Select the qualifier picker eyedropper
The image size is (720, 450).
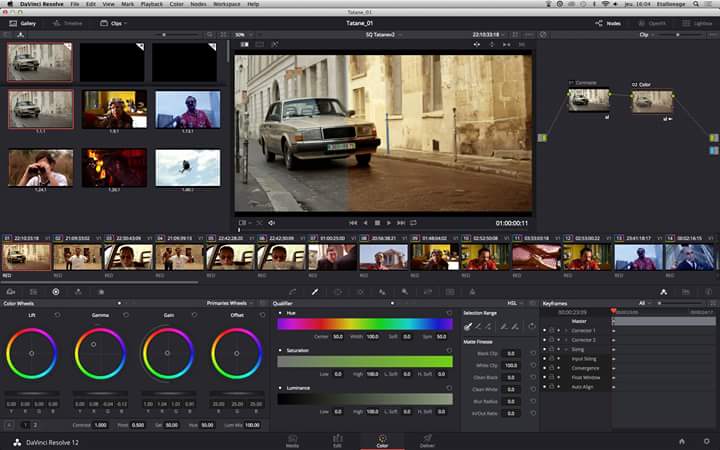pyautogui.click(x=468, y=327)
